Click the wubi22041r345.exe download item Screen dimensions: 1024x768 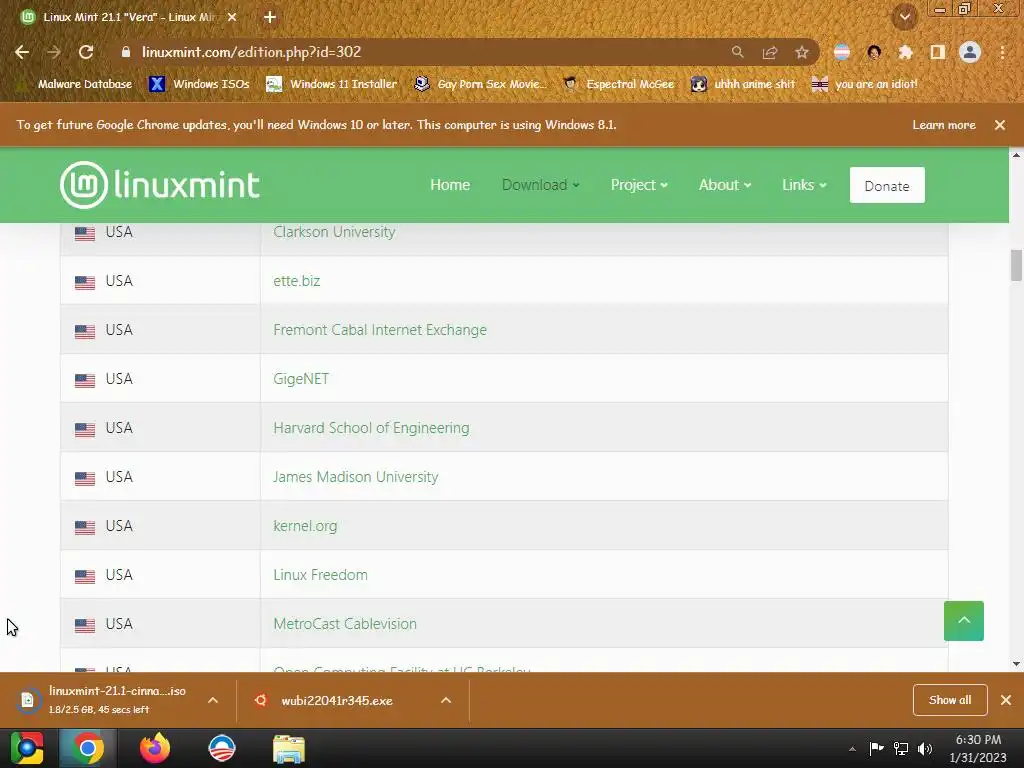(325, 700)
